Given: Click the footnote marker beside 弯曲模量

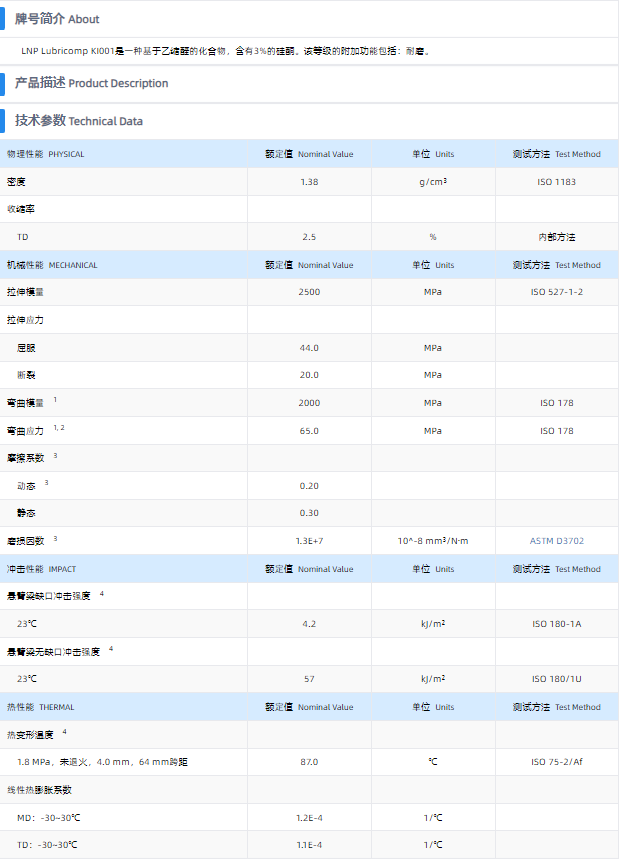Looking at the screenshot, I should pyautogui.click(x=55, y=400).
